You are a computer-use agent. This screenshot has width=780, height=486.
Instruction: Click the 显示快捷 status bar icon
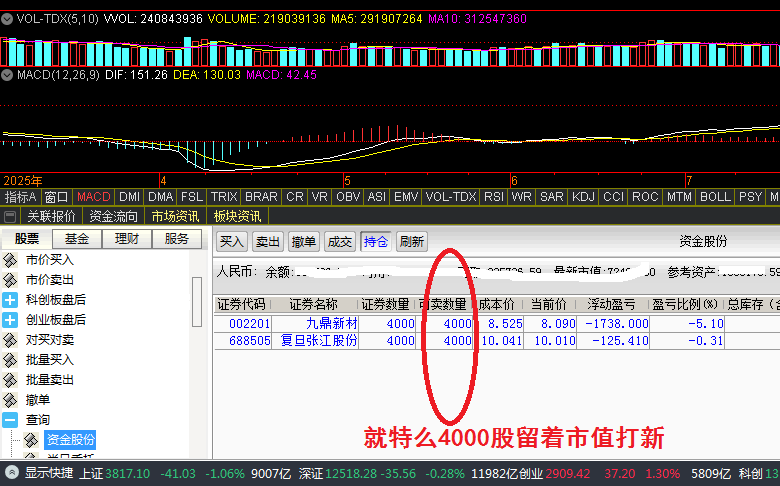12,473
